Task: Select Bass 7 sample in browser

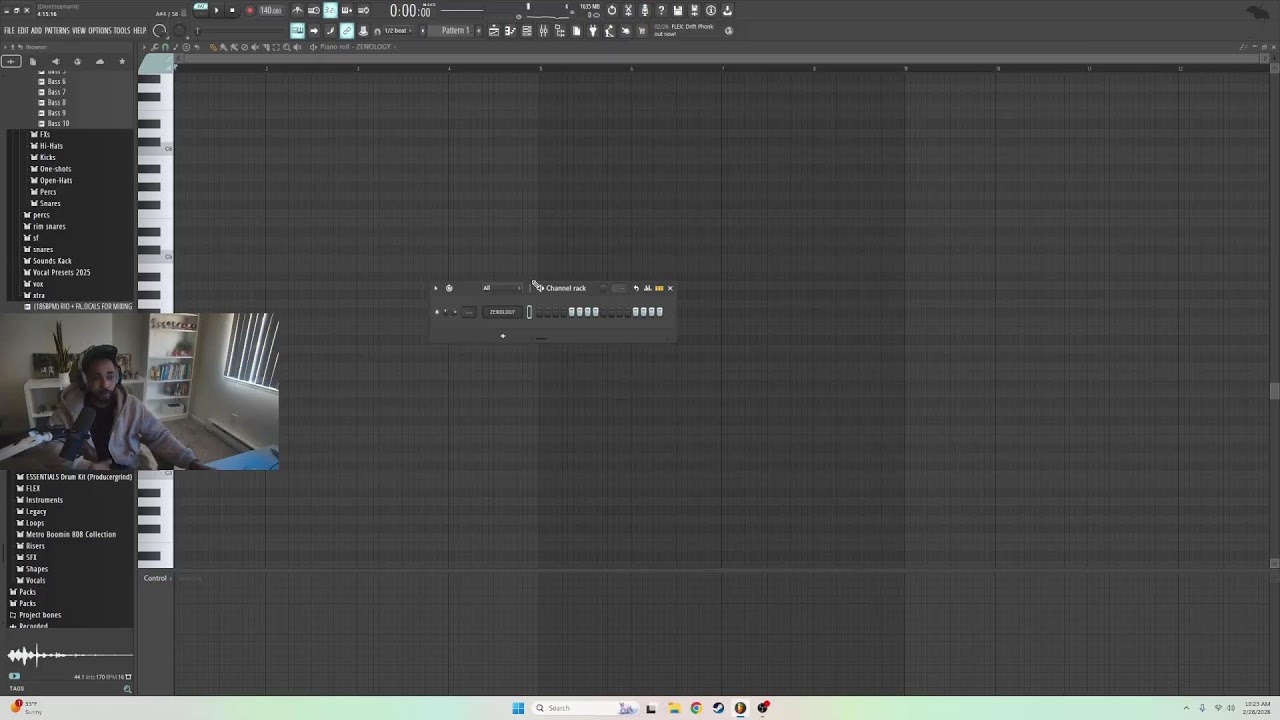Action: coord(56,92)
